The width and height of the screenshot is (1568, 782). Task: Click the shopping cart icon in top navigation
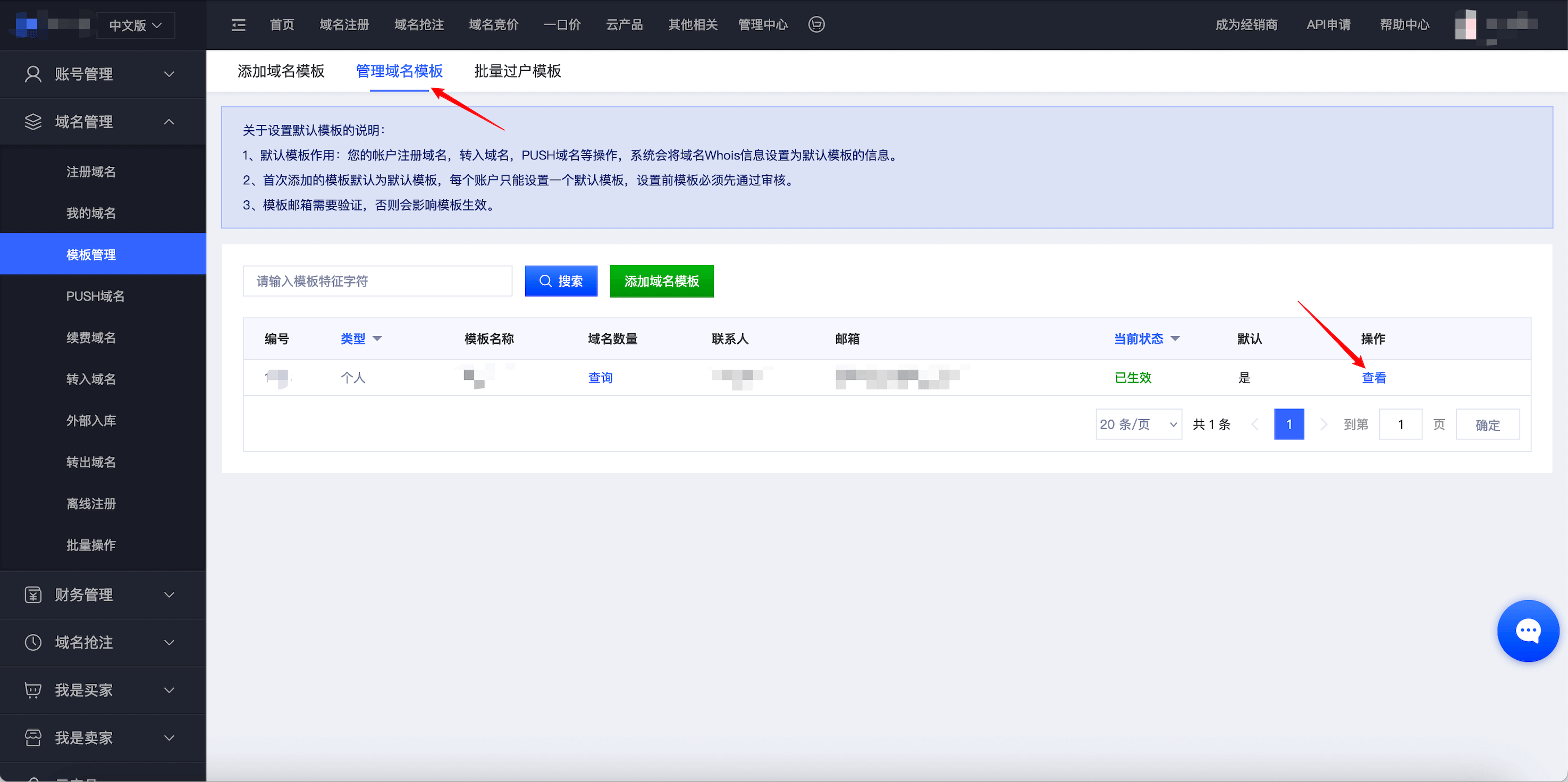[x=816, y=25]
